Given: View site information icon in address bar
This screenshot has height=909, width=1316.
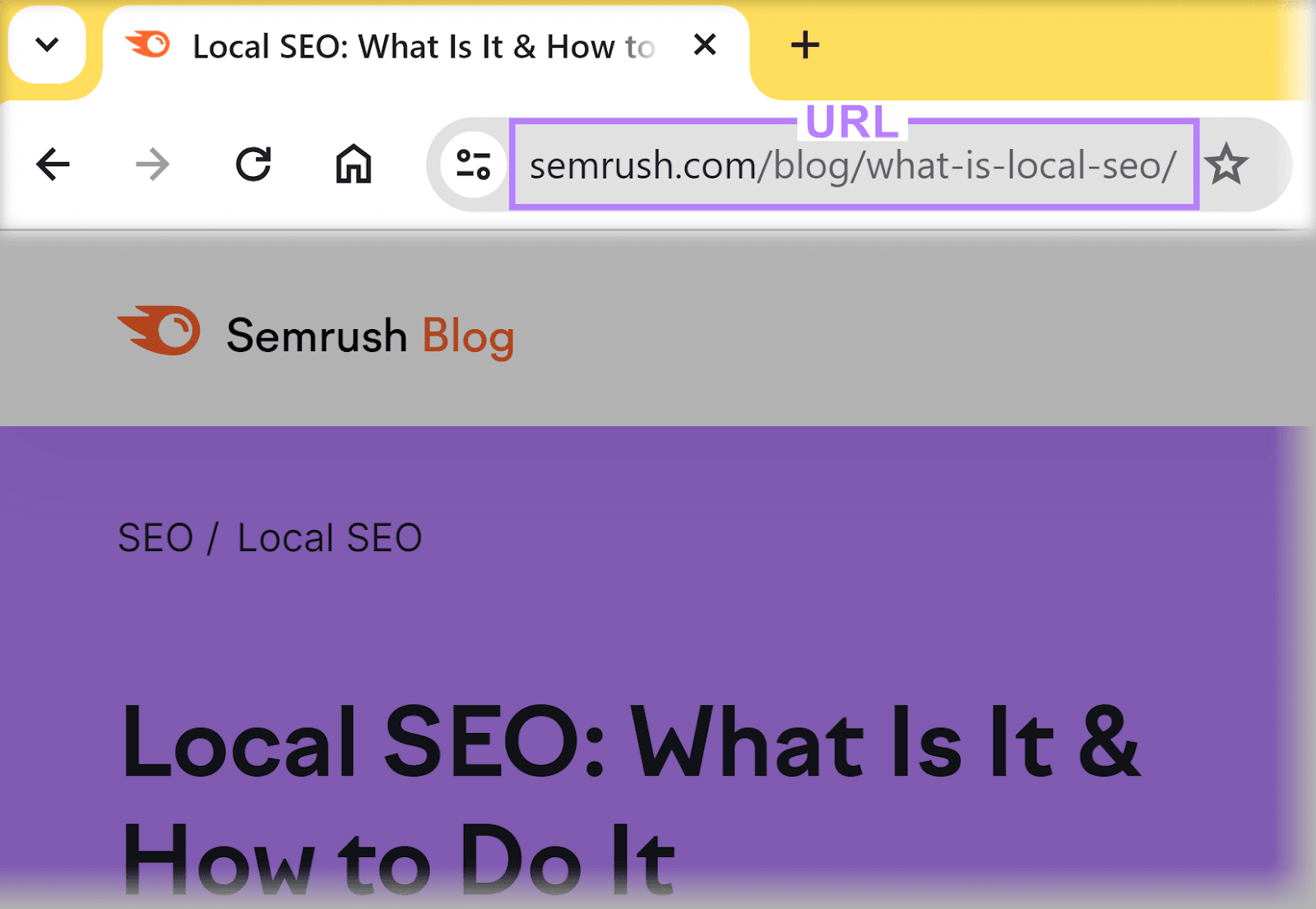Looking at the screenshot, I should 474,165.
